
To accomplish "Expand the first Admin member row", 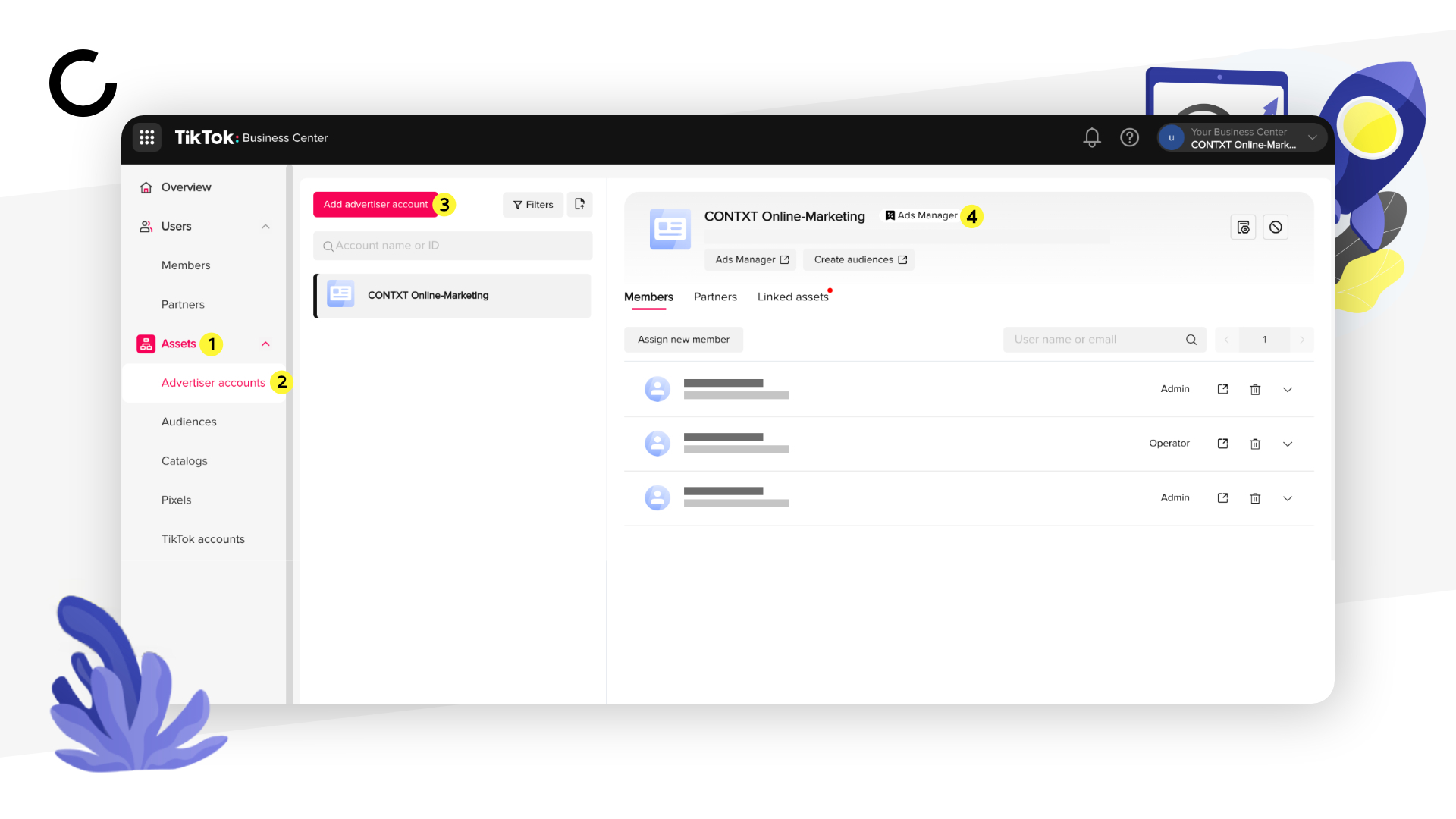I will [x=1288, y=390].
